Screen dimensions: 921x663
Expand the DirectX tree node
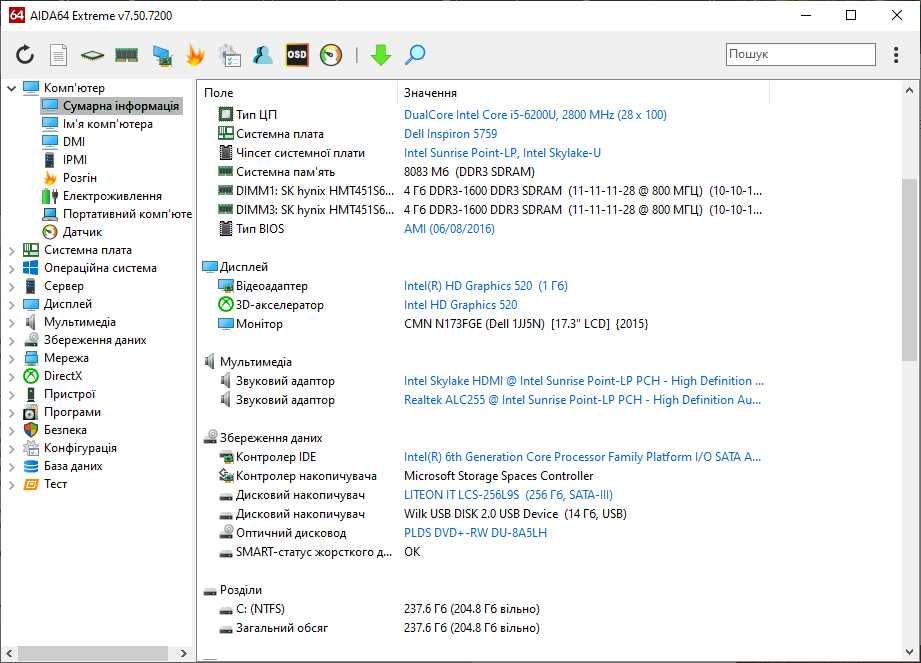tap(11, 377)
